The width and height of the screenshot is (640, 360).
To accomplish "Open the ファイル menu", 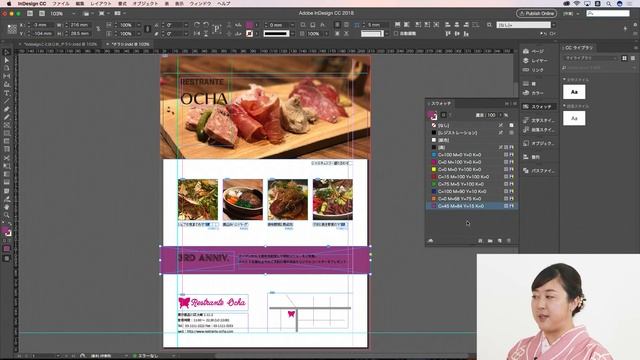I will click(61, 3).
